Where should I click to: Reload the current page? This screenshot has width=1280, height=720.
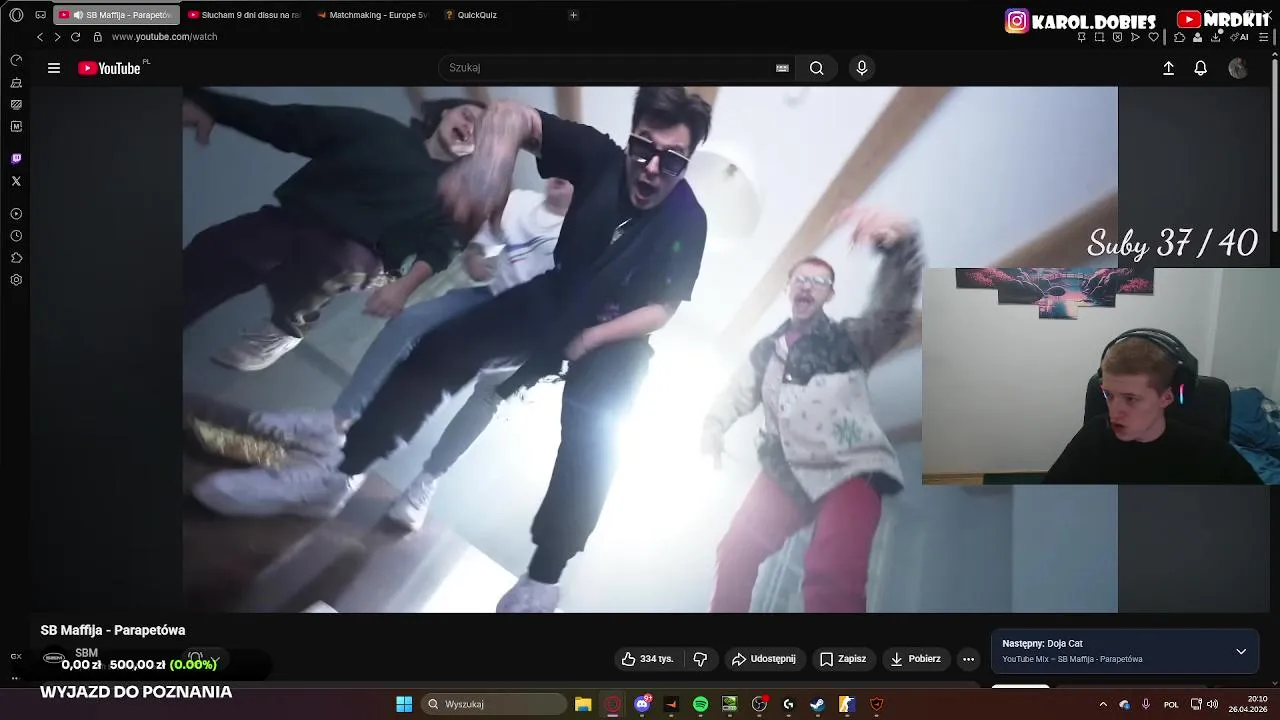pyautogui.click(x=75, y=37)
